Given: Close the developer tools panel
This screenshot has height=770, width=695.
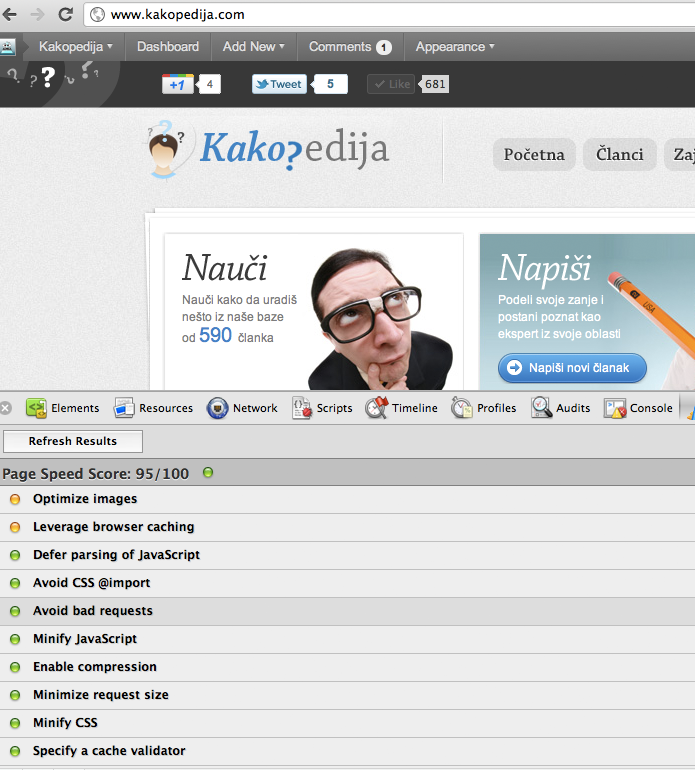Looking at the screenshot, I should pos(5,408).
